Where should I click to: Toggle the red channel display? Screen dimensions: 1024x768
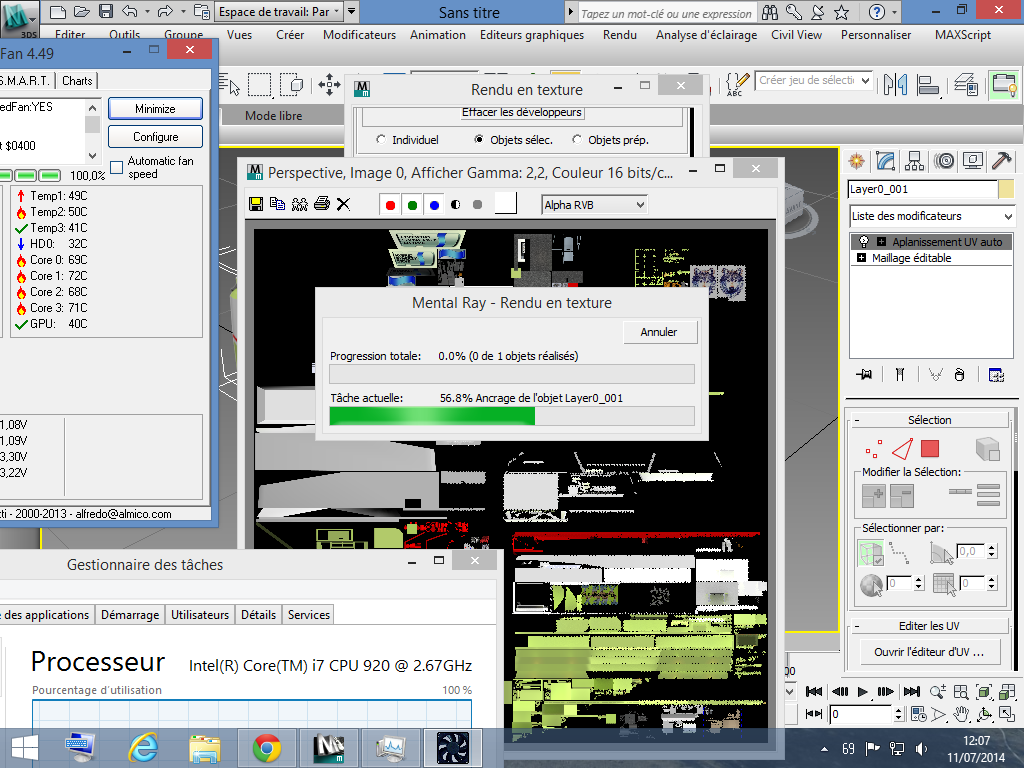(x=391, y=205)
